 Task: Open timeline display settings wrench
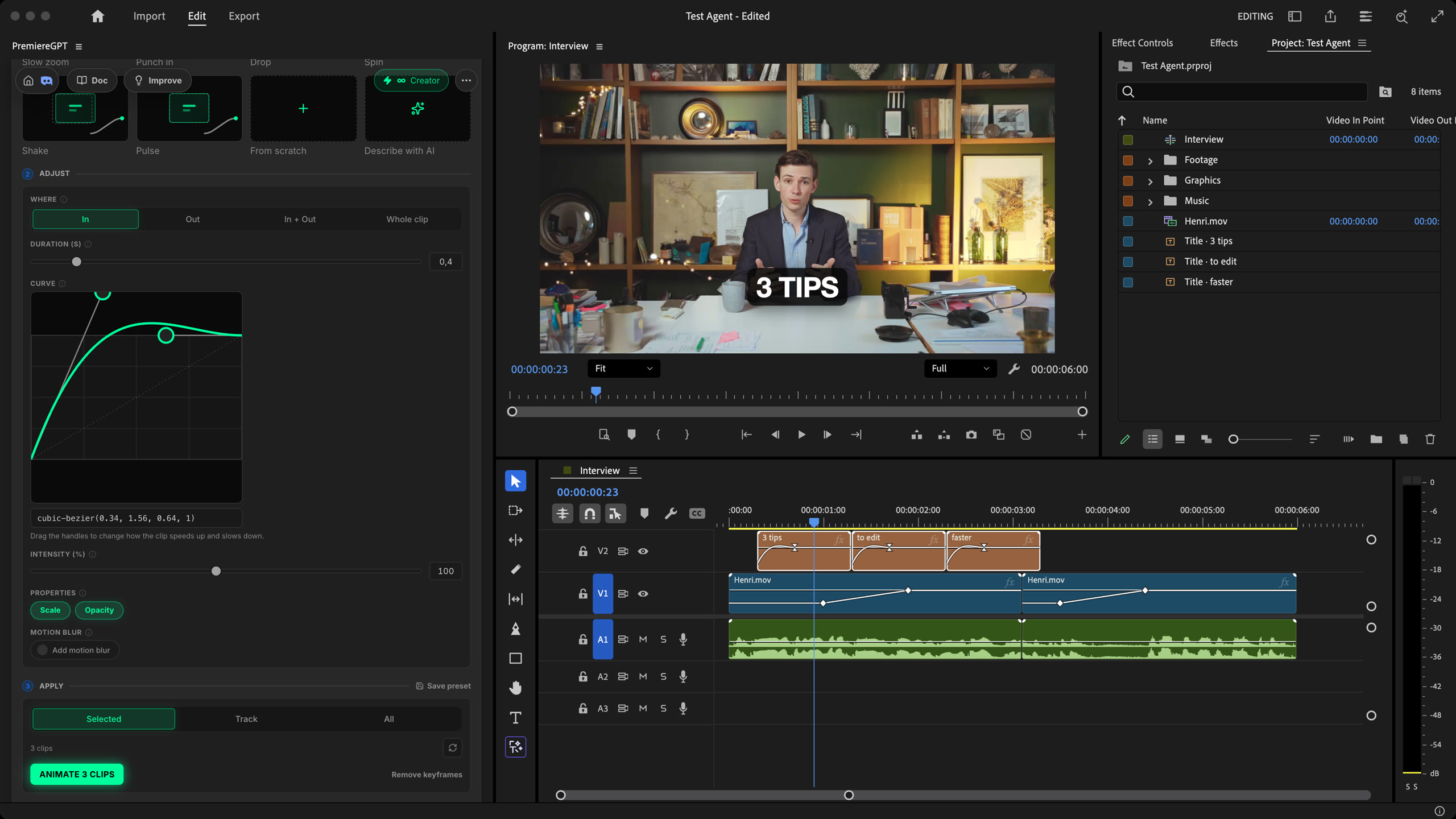[x=671, y=514]
